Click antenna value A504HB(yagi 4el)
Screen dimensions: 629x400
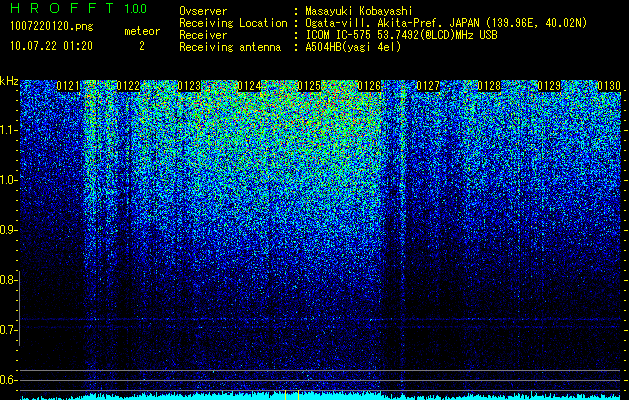pos(353,47)
